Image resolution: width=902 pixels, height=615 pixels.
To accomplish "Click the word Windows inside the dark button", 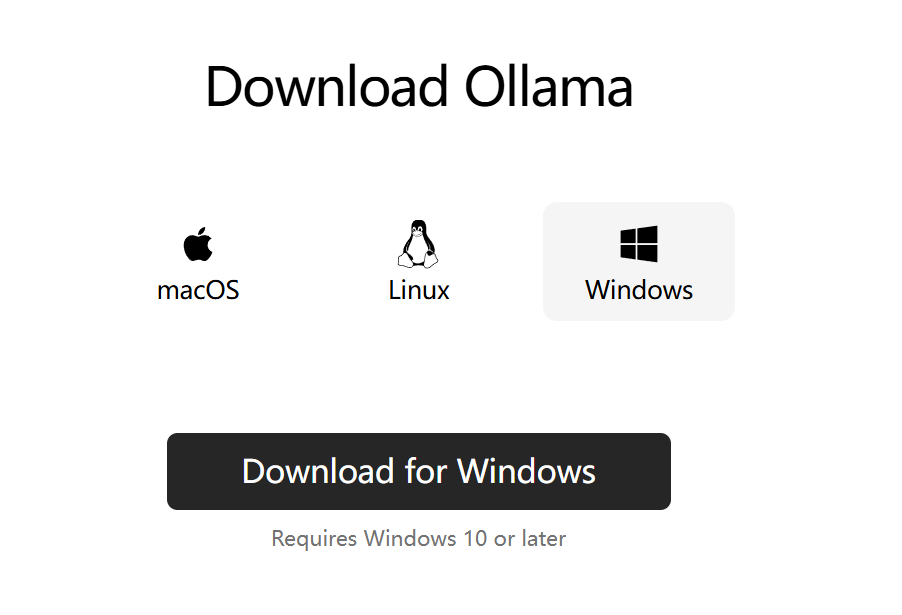I will 526,471.
